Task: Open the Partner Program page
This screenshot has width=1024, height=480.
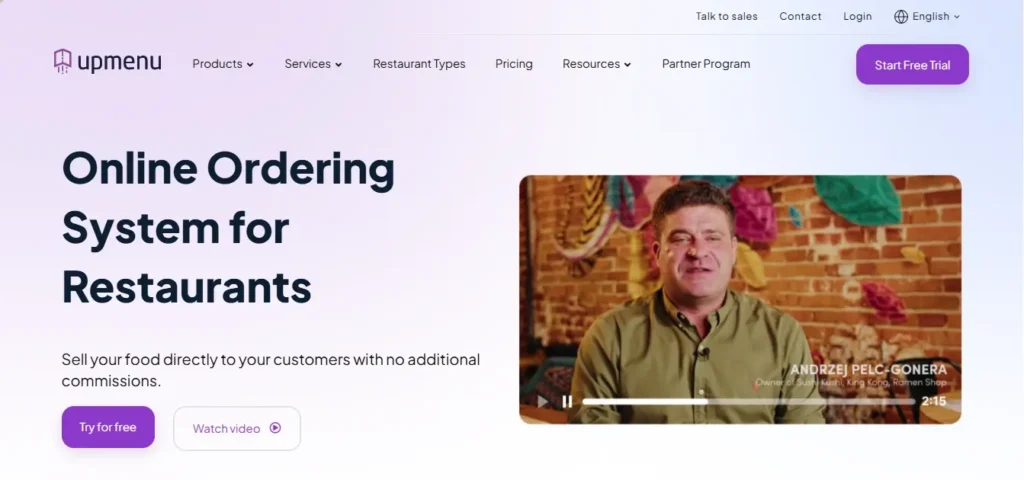Action: coord(706,64)
